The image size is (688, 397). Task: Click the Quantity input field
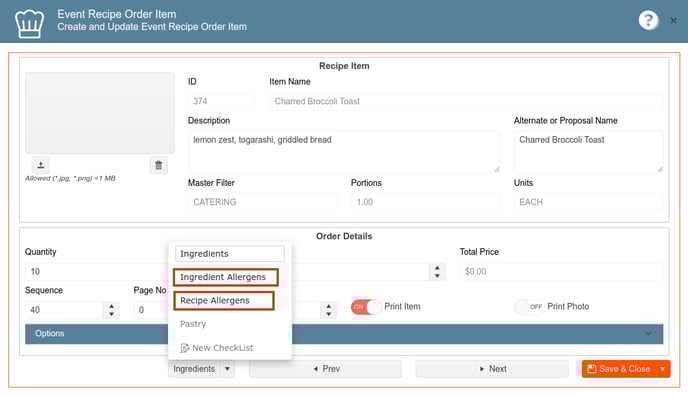coord(97,272)
